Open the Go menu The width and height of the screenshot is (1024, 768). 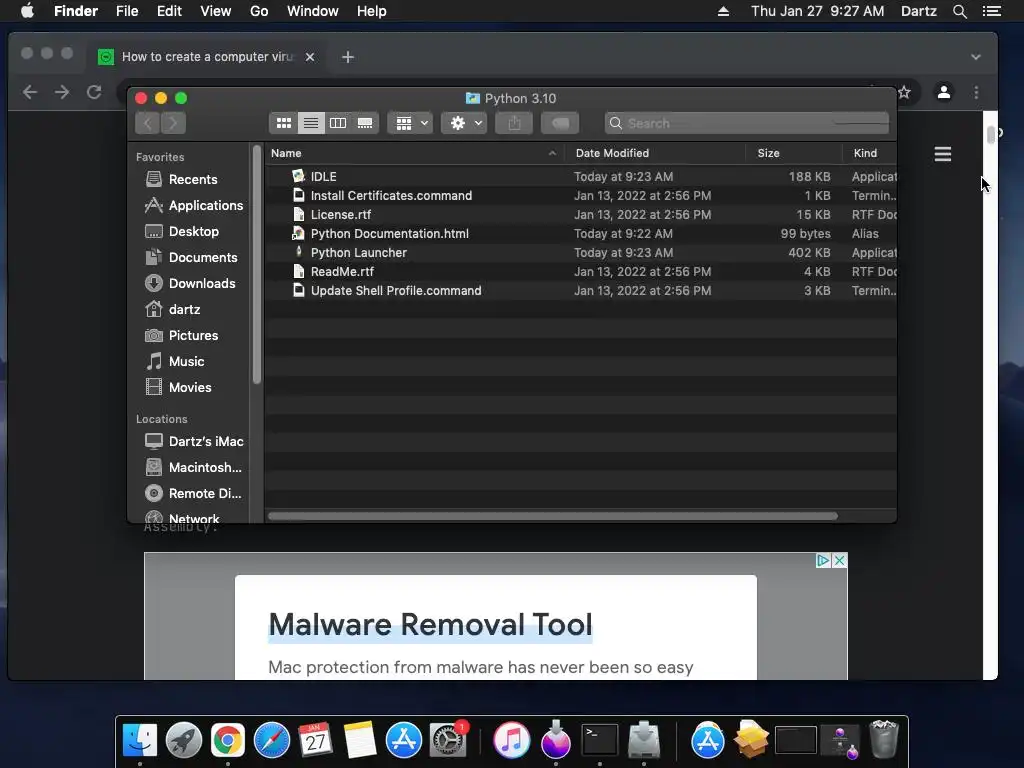click(259, 11)
